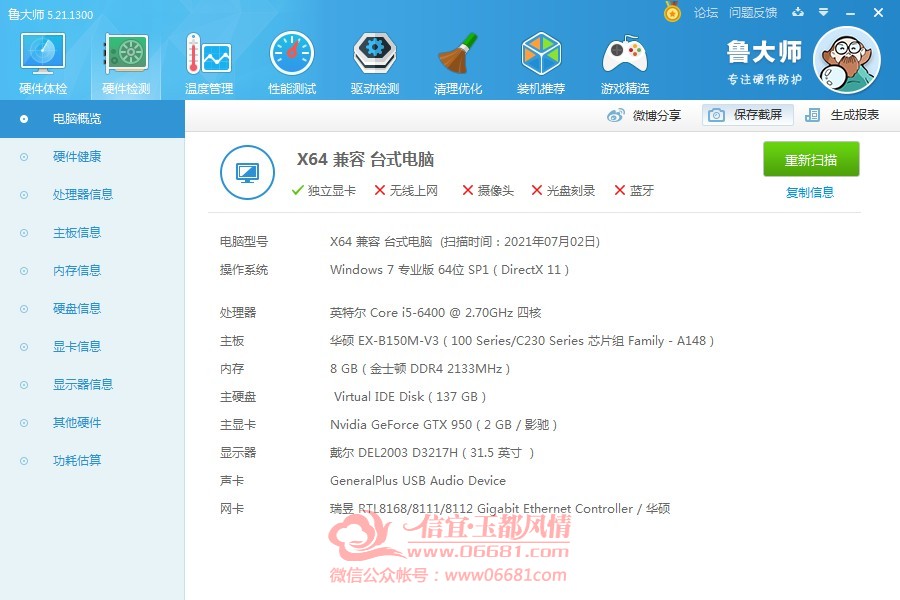This screenshot has height=600, width=900.
Task: Click the download-tray icon in title bar
Action: tap(798, 12)
